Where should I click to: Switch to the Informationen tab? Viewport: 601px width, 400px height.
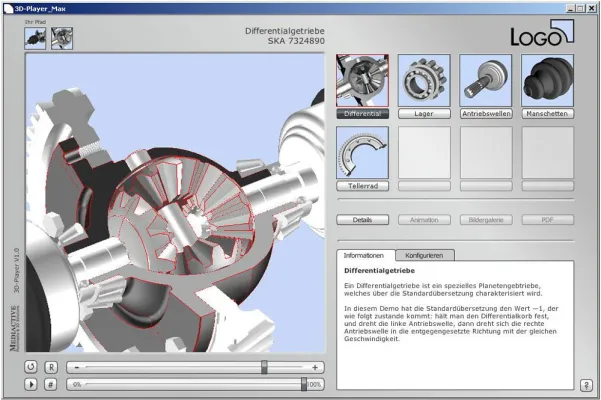[x=365, y=256]
